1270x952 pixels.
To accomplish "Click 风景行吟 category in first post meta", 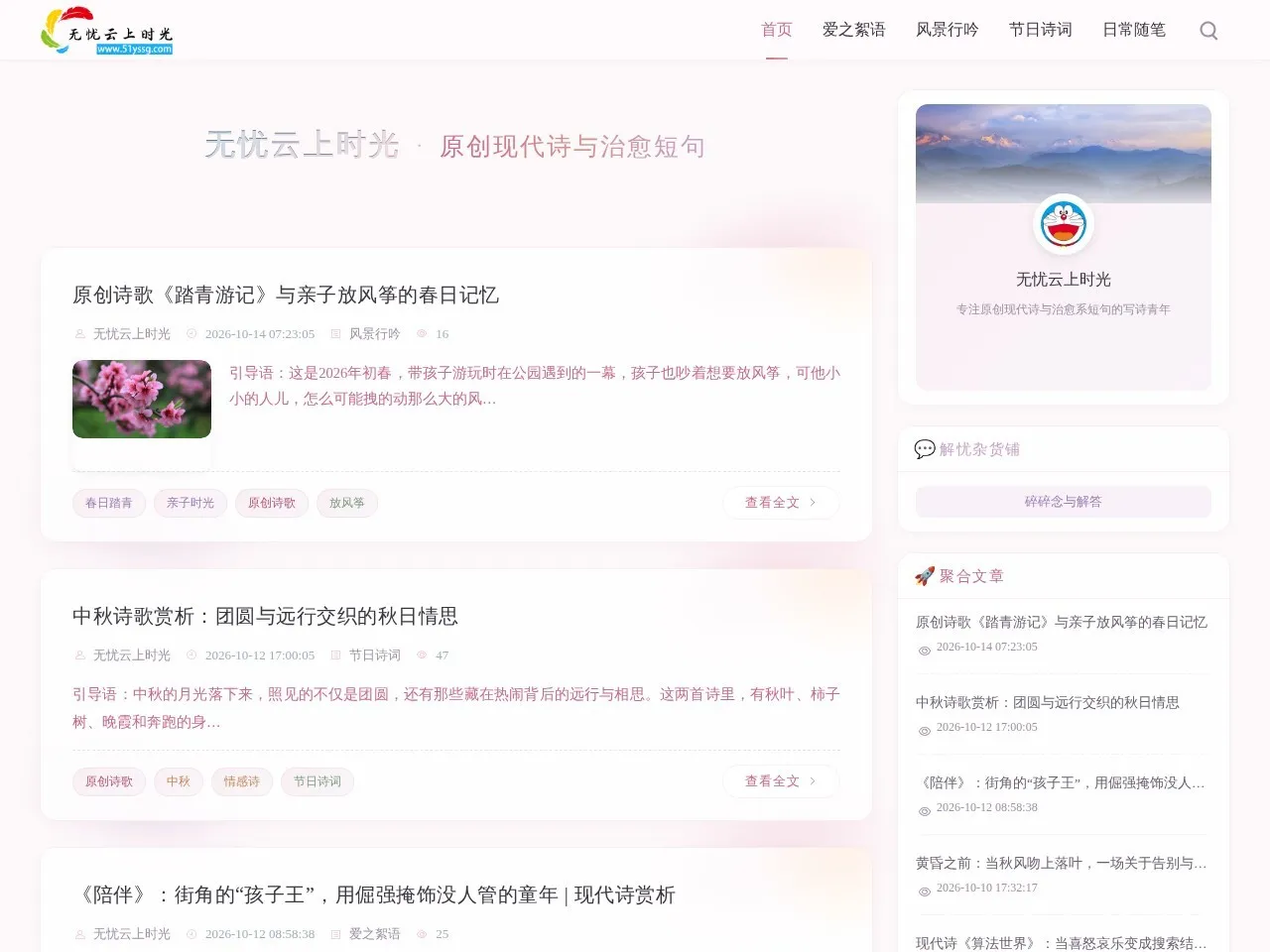I will (374, 334).
